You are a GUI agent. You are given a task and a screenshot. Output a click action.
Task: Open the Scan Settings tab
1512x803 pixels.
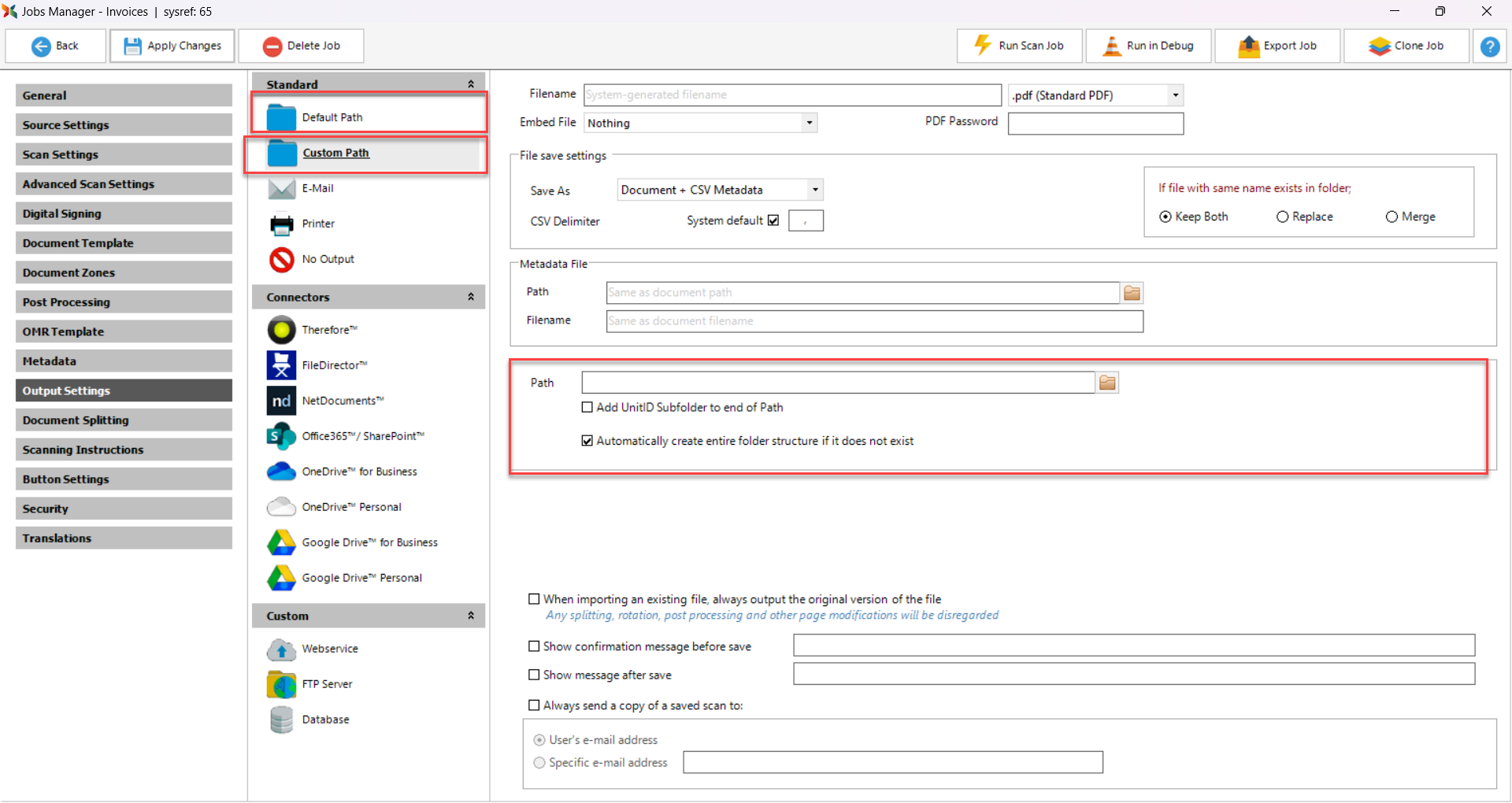tap(124, 154)
